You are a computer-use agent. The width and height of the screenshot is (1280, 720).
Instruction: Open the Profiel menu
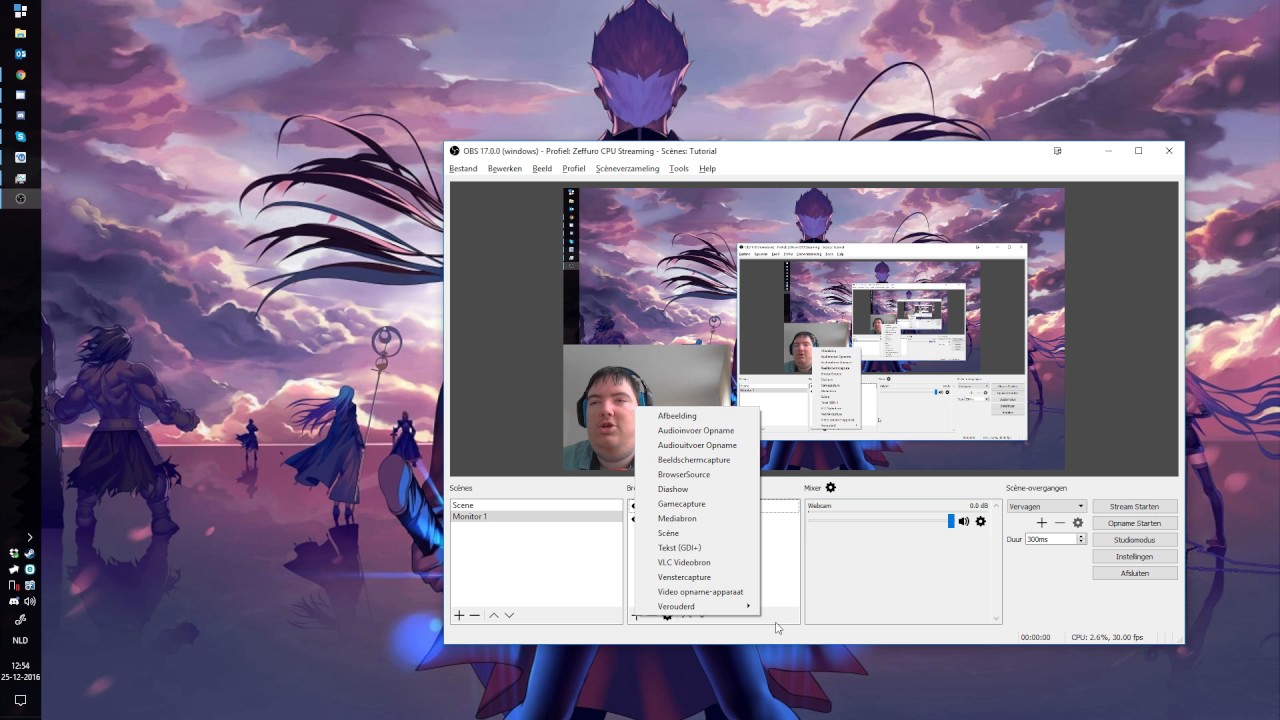pos(574,169)
